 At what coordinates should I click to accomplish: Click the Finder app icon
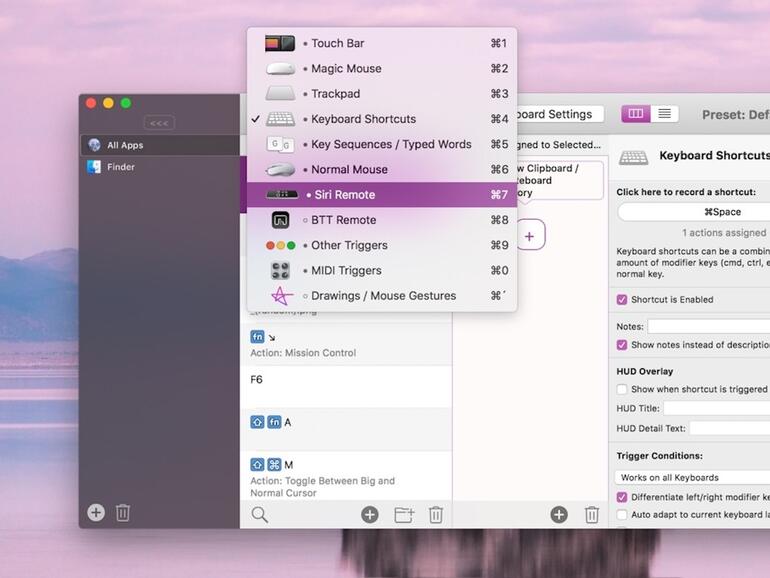coord(94,167)
